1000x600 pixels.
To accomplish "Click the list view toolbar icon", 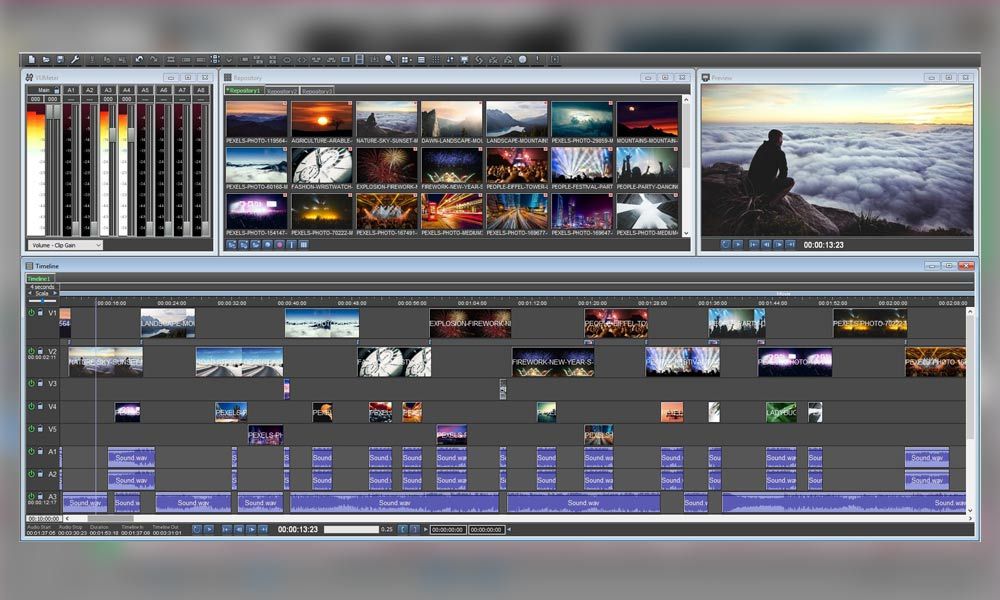I will tap(421, 59).
